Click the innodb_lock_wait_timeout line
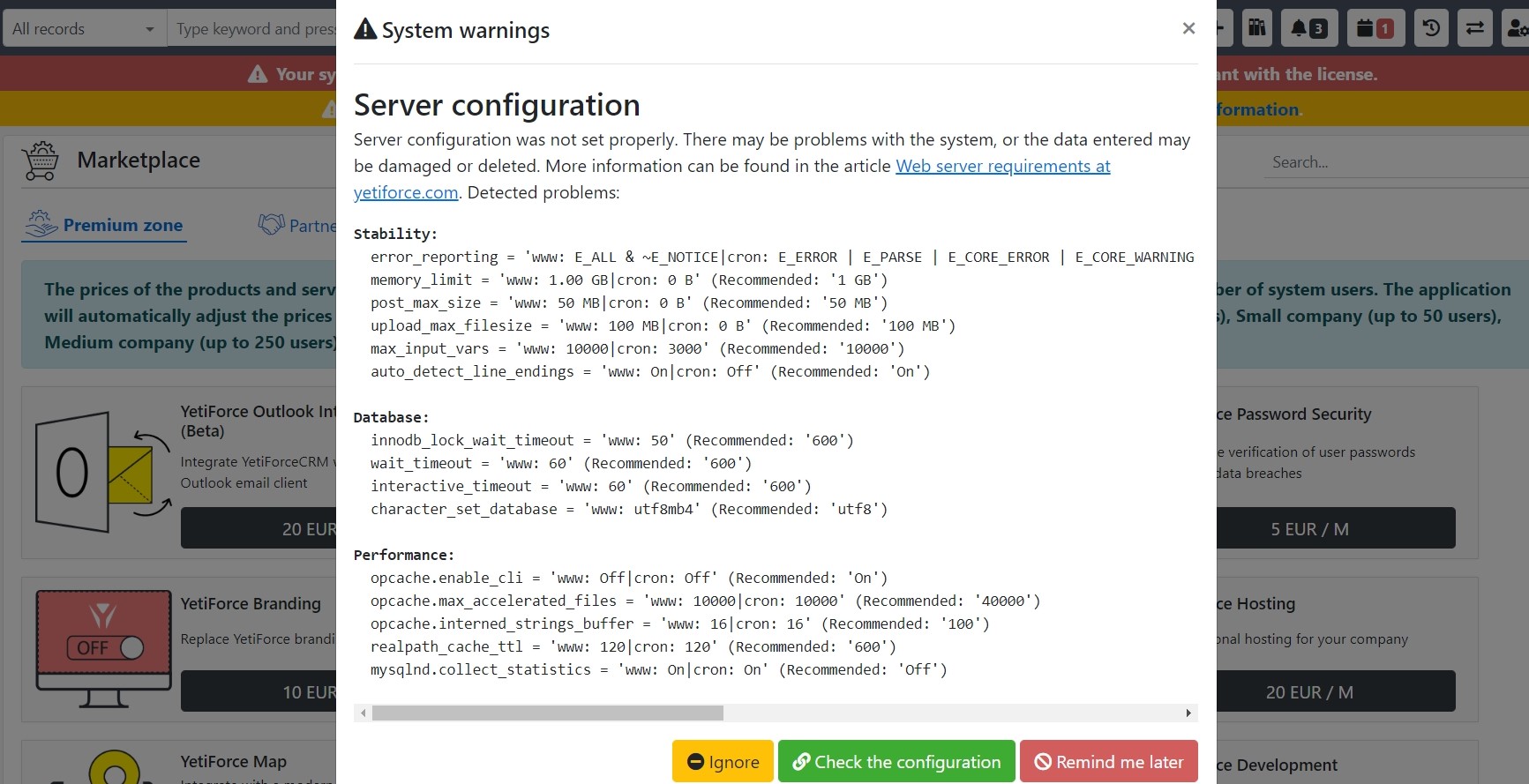Screen dimensions: 1529x784 [x=612, y=440]
